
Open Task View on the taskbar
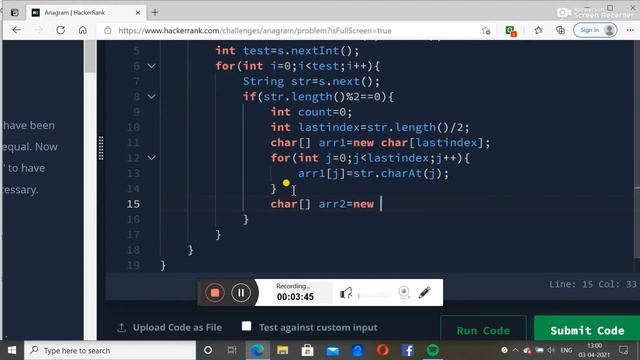click(x=232, y=350)
